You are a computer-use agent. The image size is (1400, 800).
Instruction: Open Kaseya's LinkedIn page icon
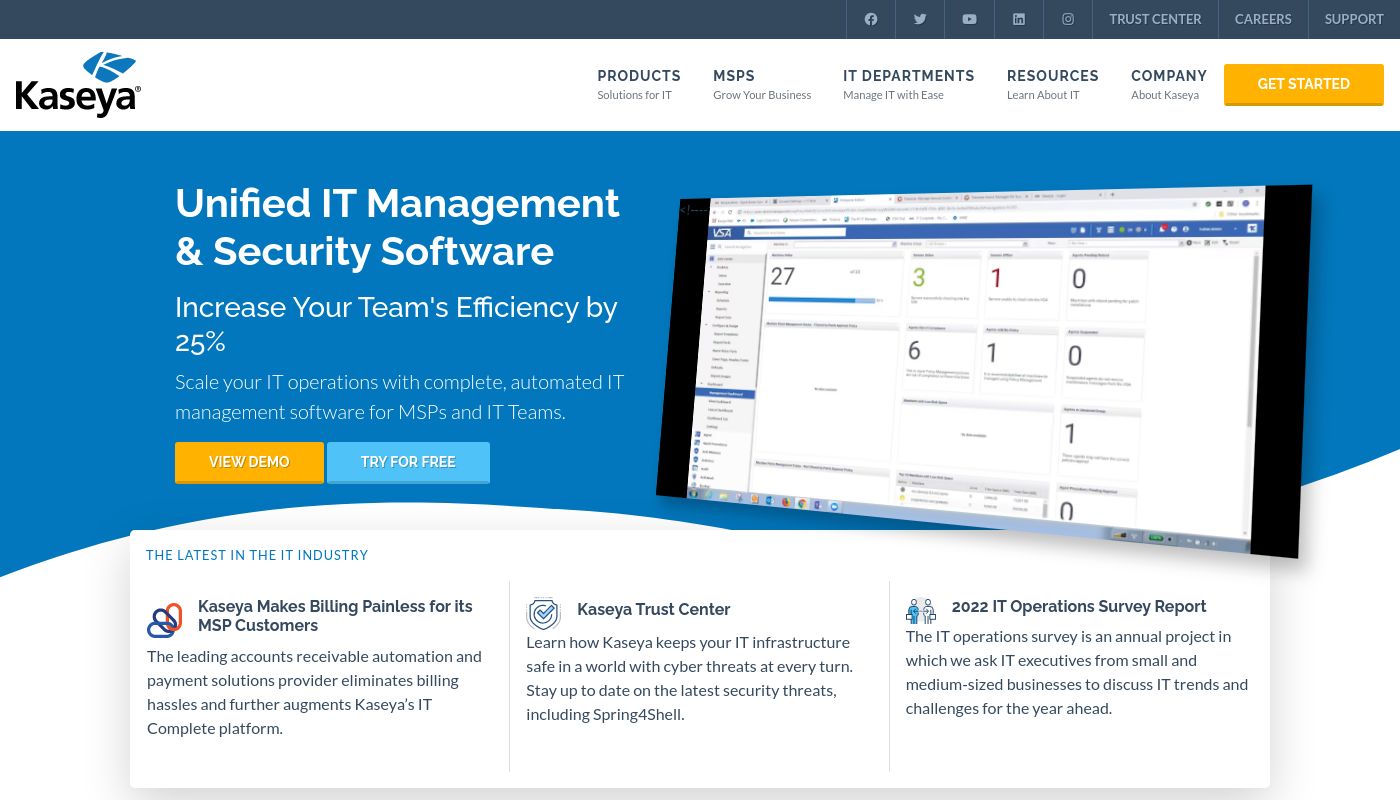[x=1019, y=19]
